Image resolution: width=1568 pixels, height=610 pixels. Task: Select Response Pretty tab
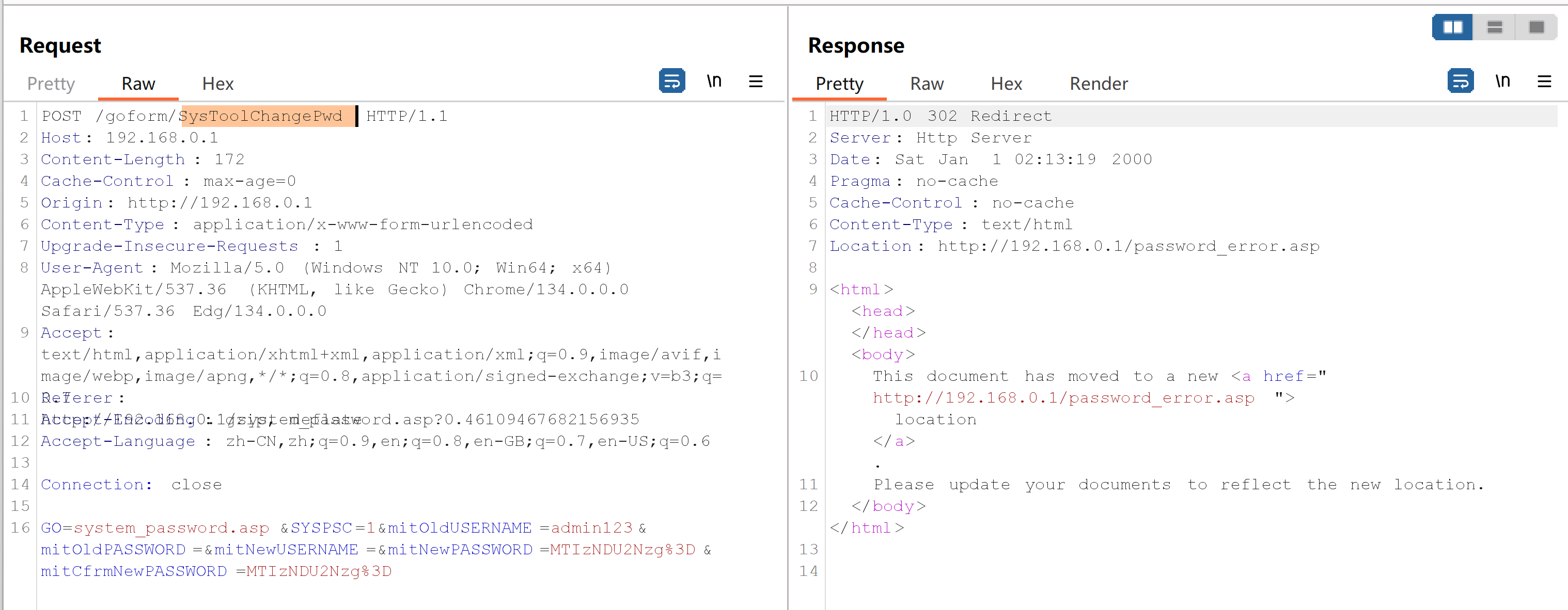click(x=839, y=84)
